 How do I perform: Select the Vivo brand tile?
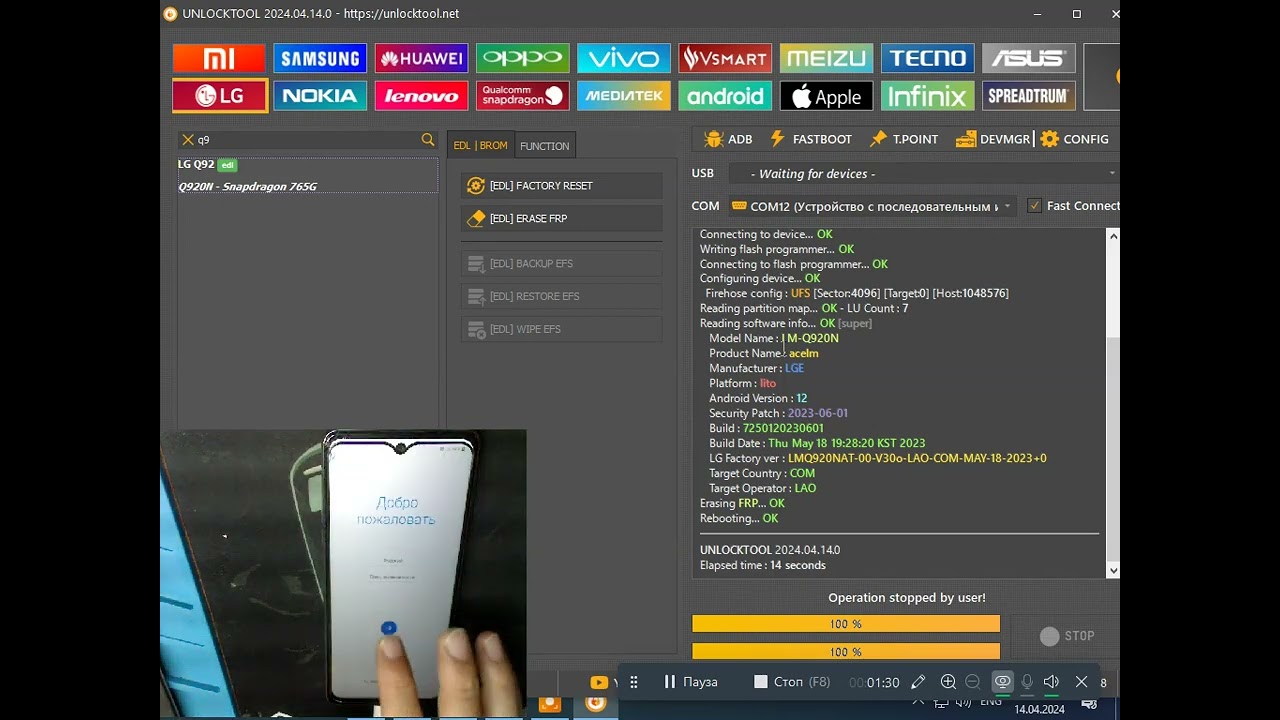[x=624, y=58]
